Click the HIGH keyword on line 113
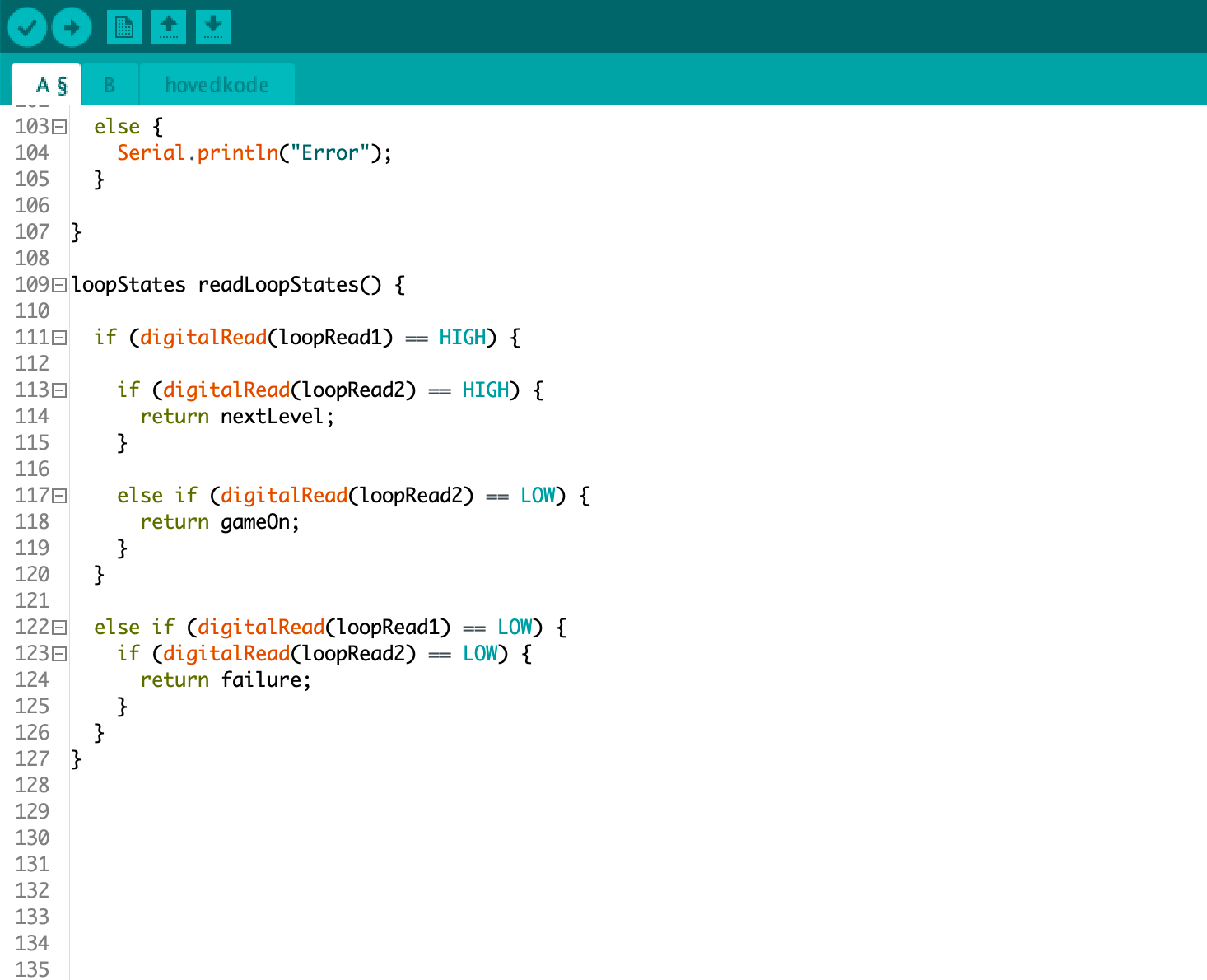Image resolution: width=1207 pixels, height=980 pixels. (486, 390)
